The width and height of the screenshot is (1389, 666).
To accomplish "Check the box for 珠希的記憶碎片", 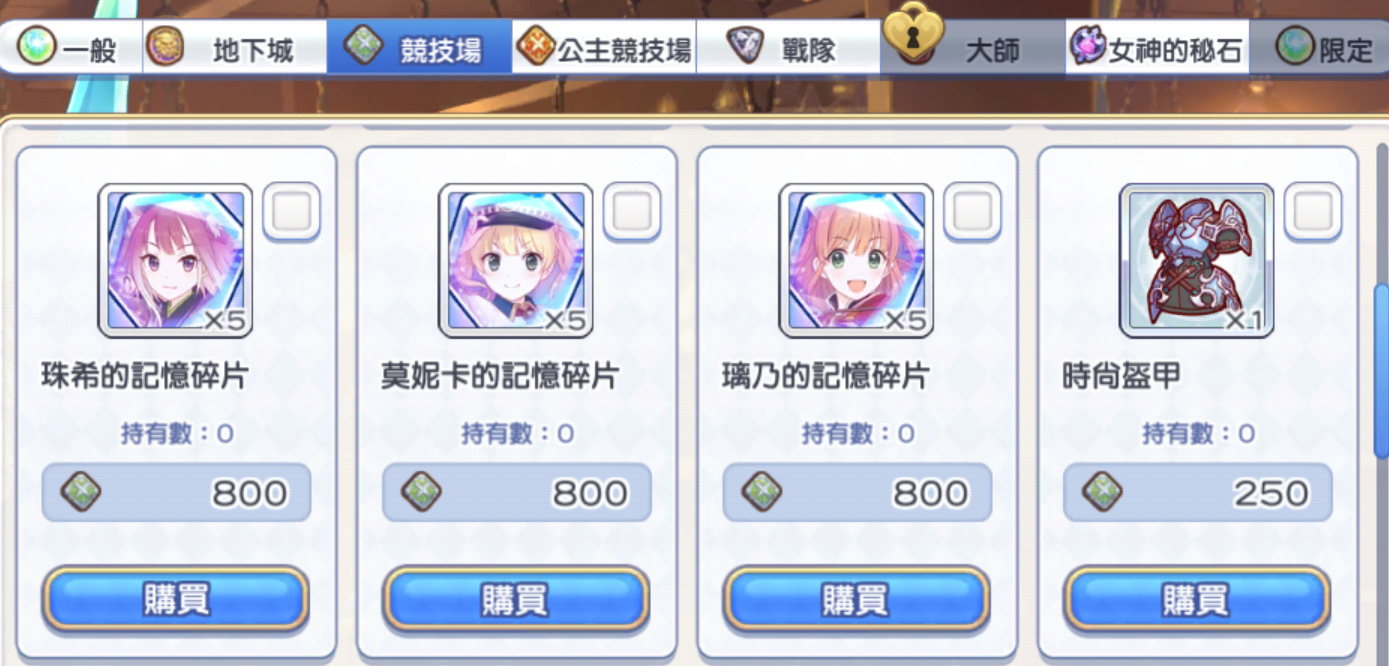I will coord(291,212).
